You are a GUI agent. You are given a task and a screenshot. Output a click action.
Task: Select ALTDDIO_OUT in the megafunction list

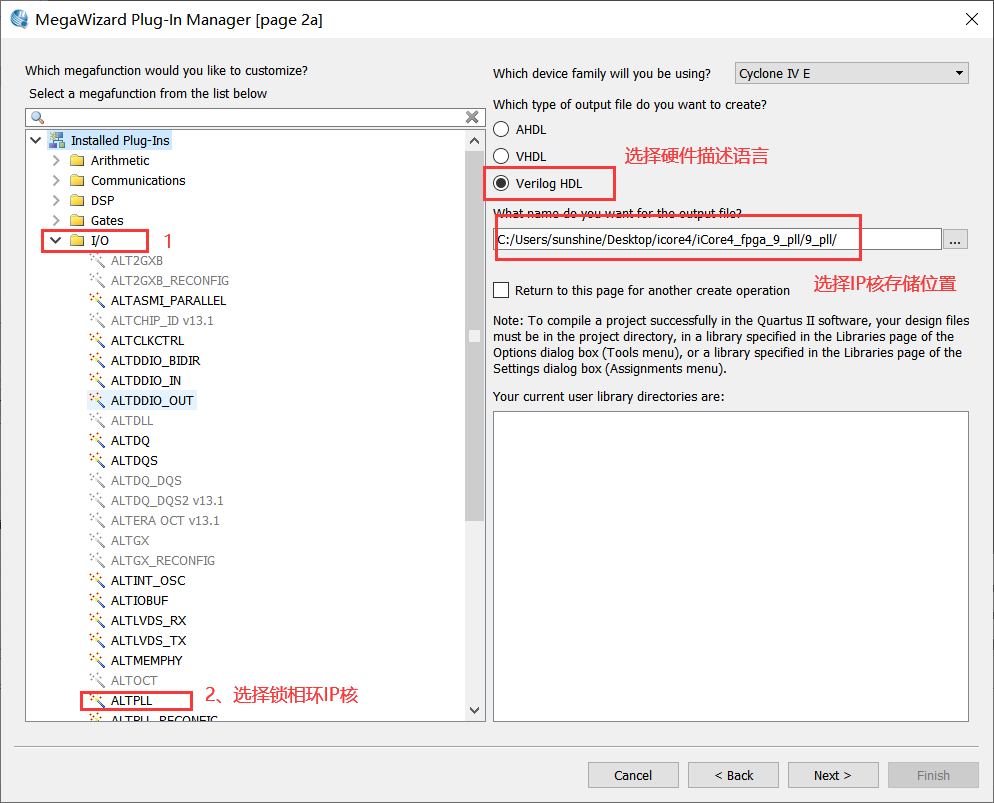152,400
